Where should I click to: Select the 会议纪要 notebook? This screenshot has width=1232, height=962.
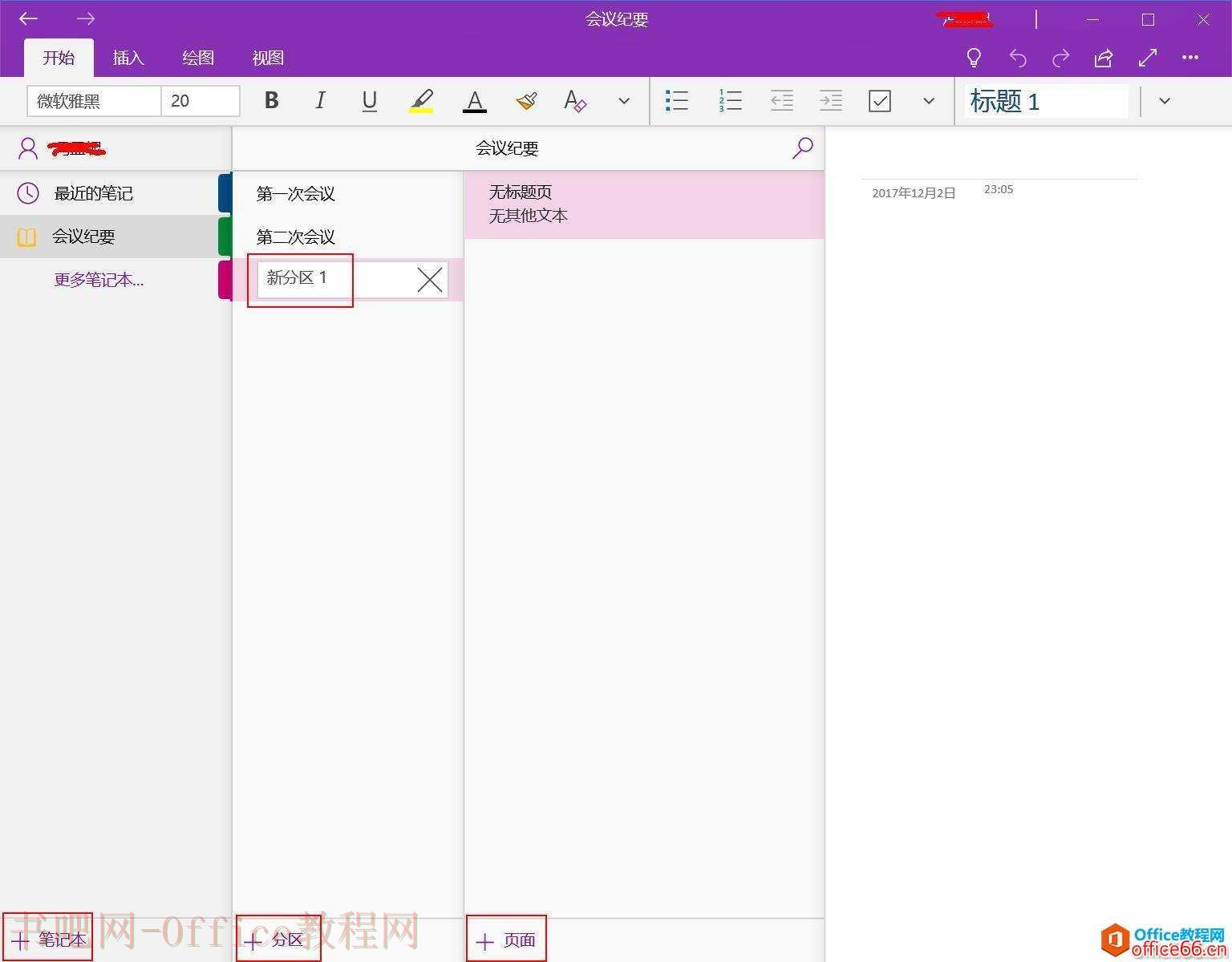click(115, 236)
